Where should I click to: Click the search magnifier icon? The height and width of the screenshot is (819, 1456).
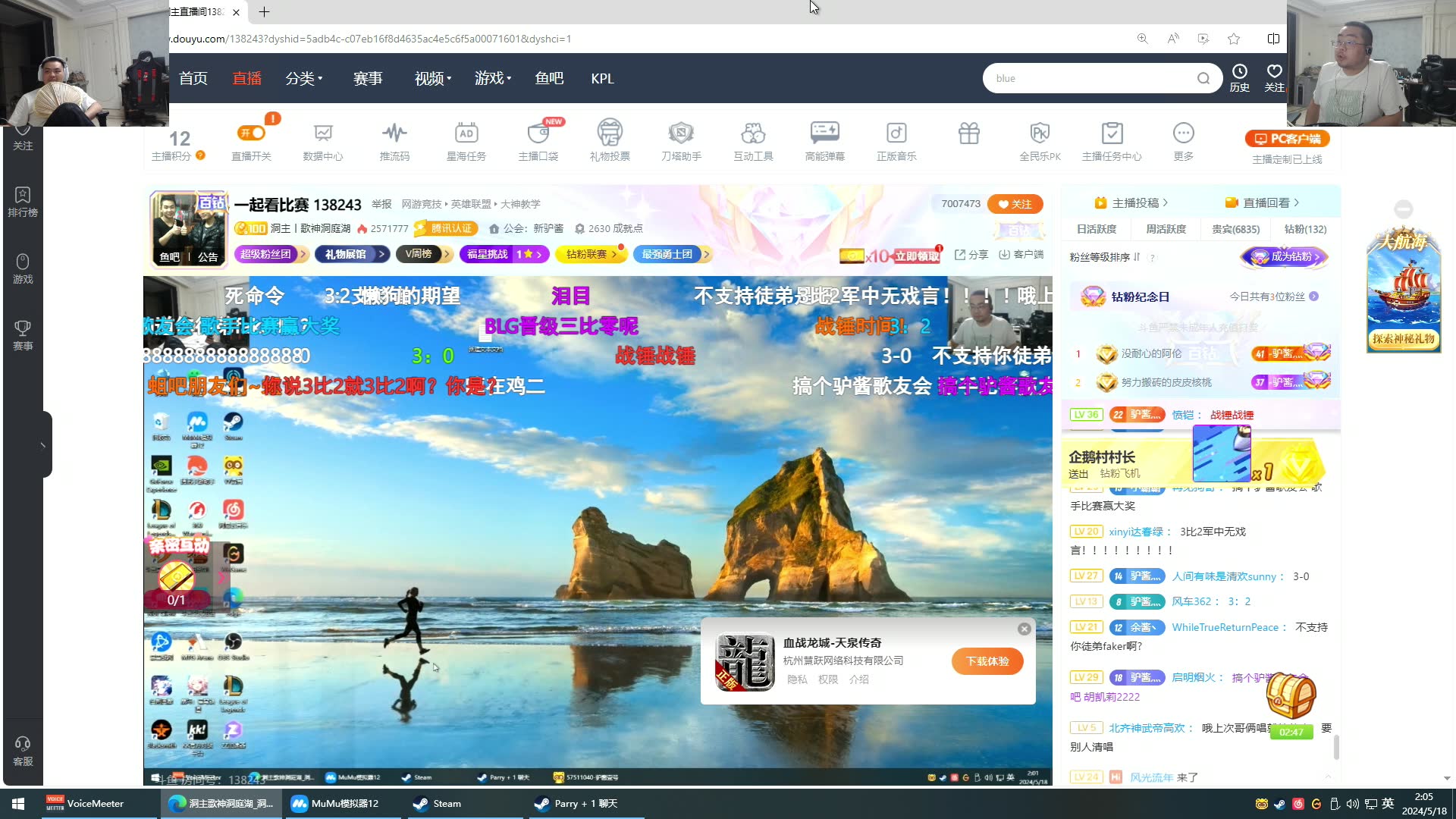[1203, 78]
